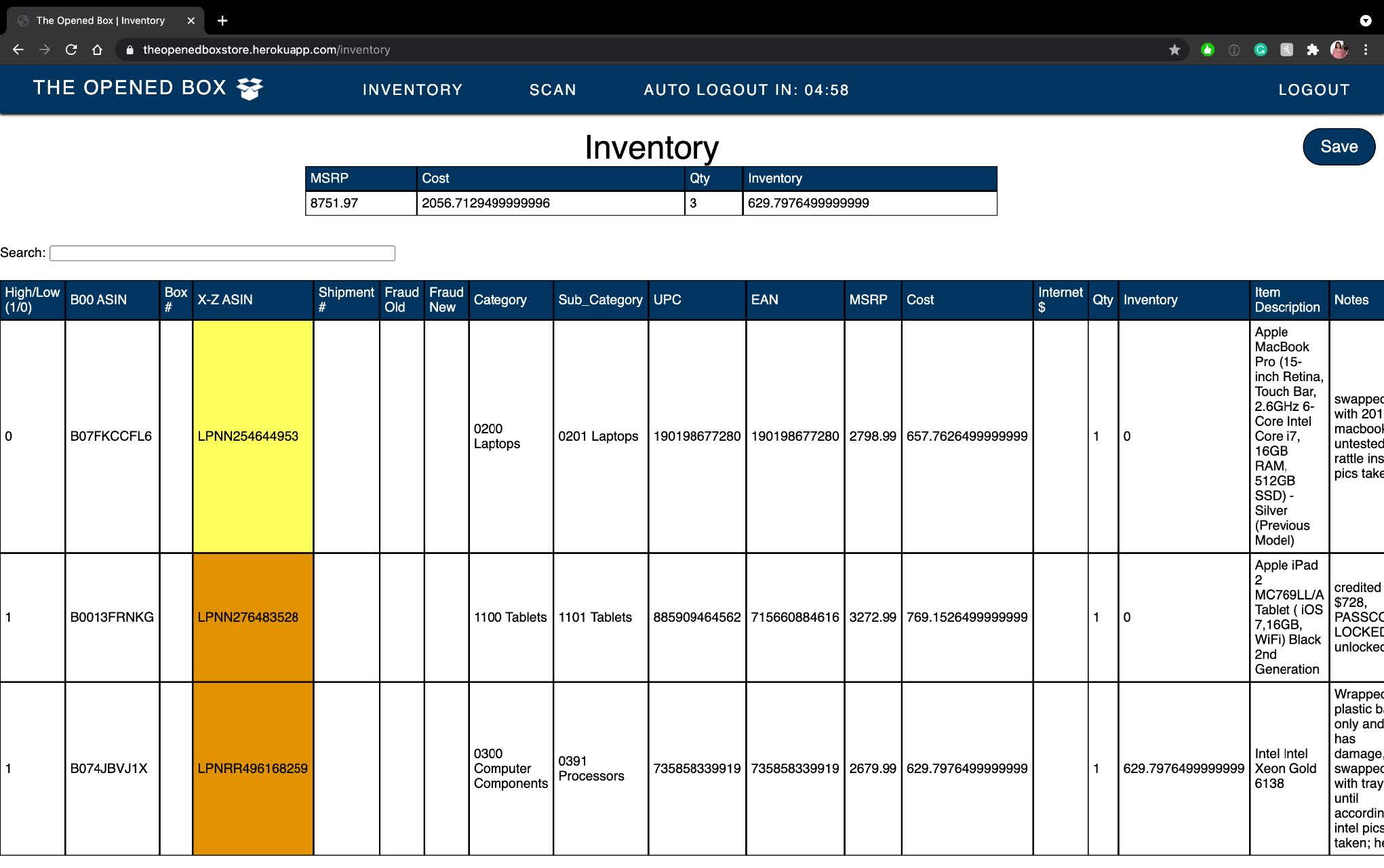
Task: Click the Shipment # column header
Action: [x=347, y=300]
